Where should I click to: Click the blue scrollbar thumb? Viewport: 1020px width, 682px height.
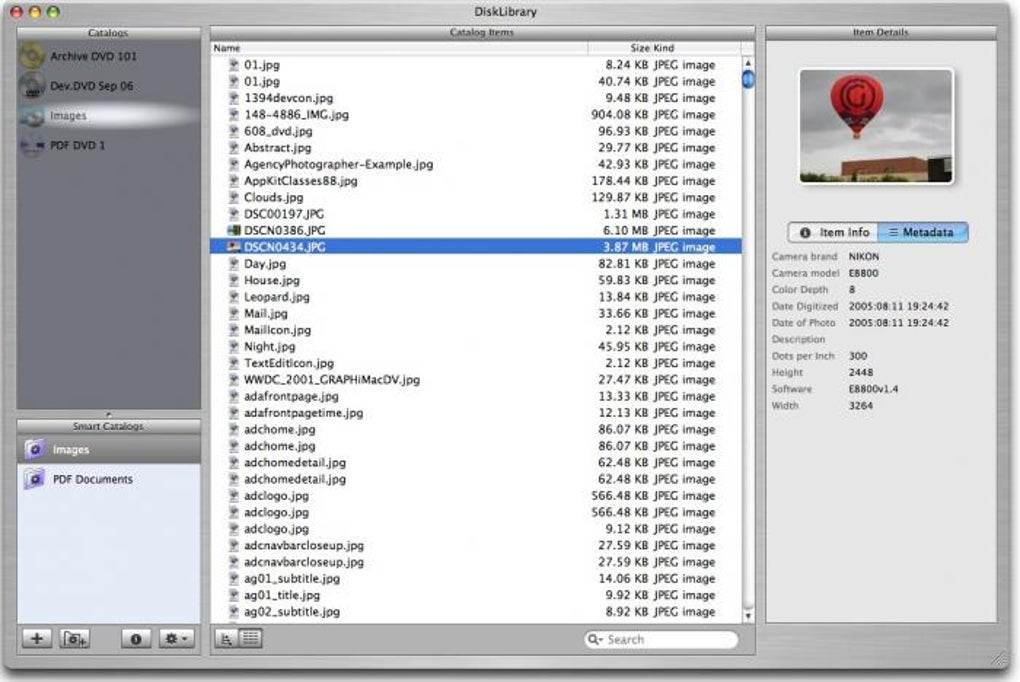point(748,79)
